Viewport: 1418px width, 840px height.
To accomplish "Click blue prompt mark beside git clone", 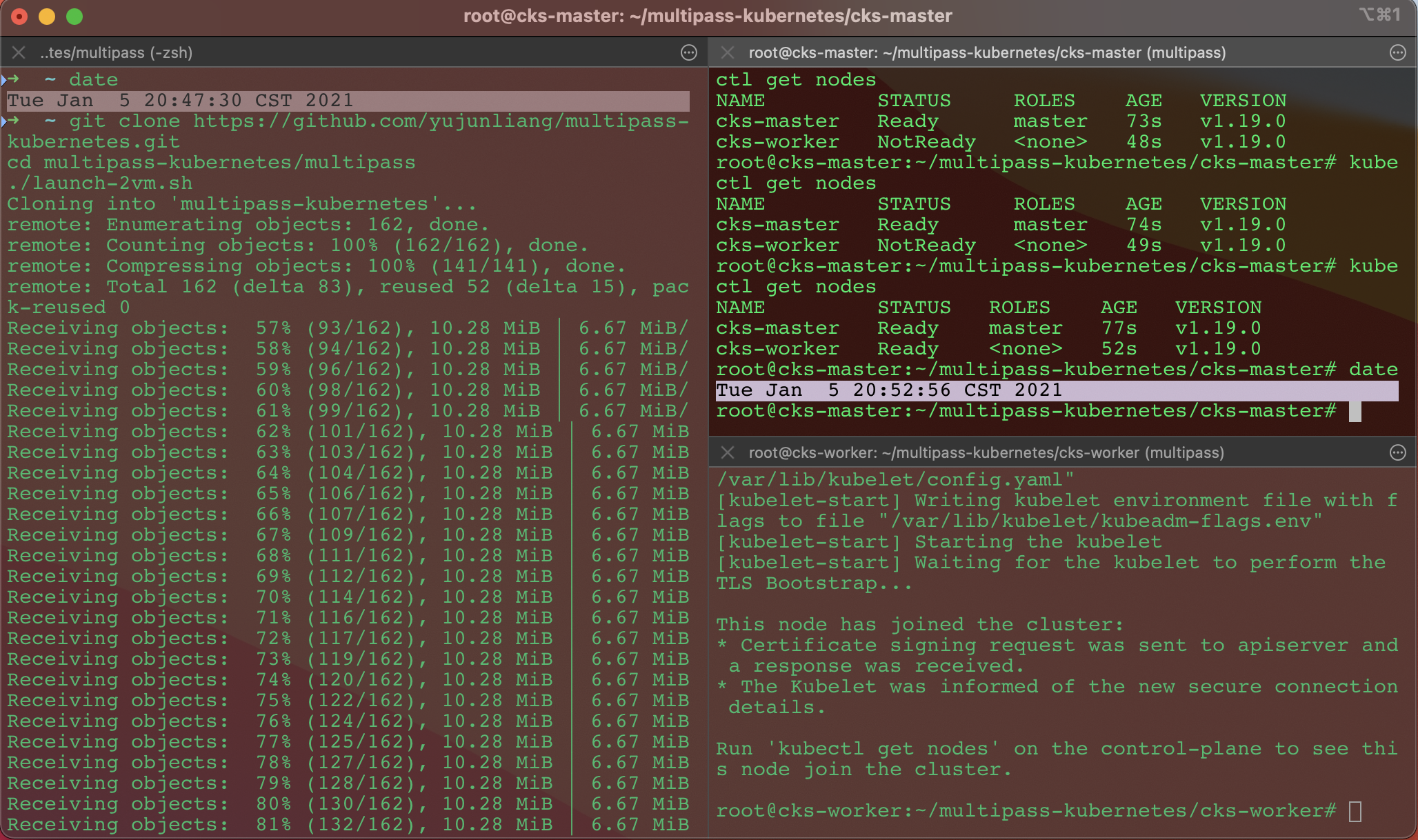I will pos(4,121).
